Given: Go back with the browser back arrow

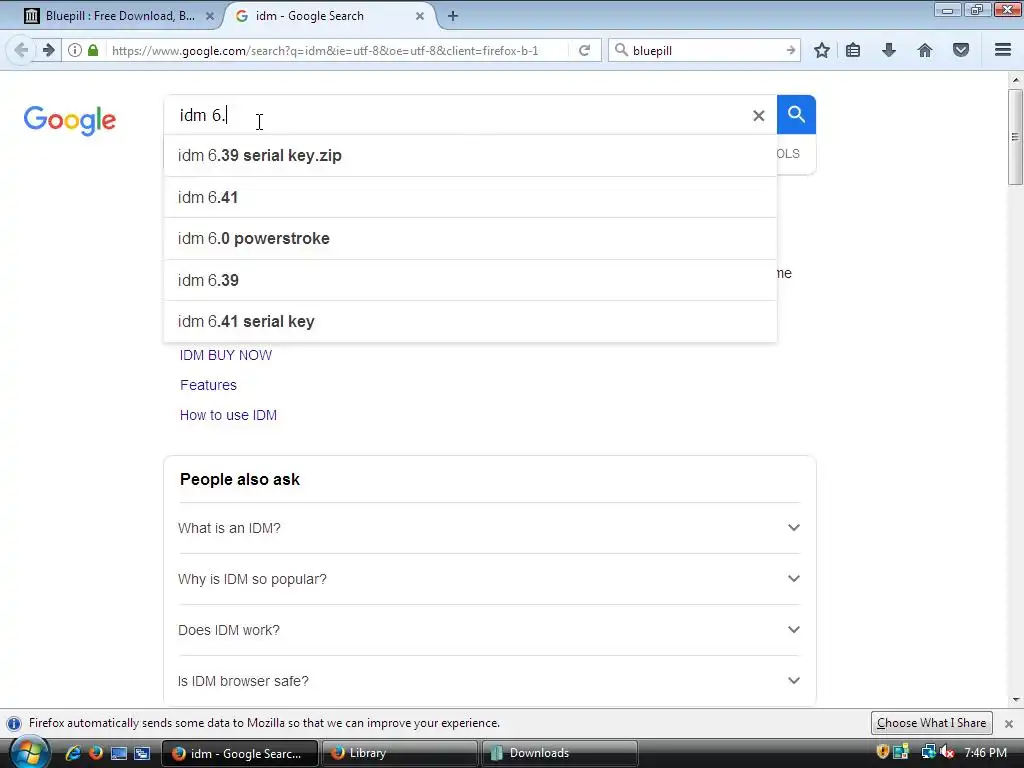Looking at the screenshot, I should [21, 50].
